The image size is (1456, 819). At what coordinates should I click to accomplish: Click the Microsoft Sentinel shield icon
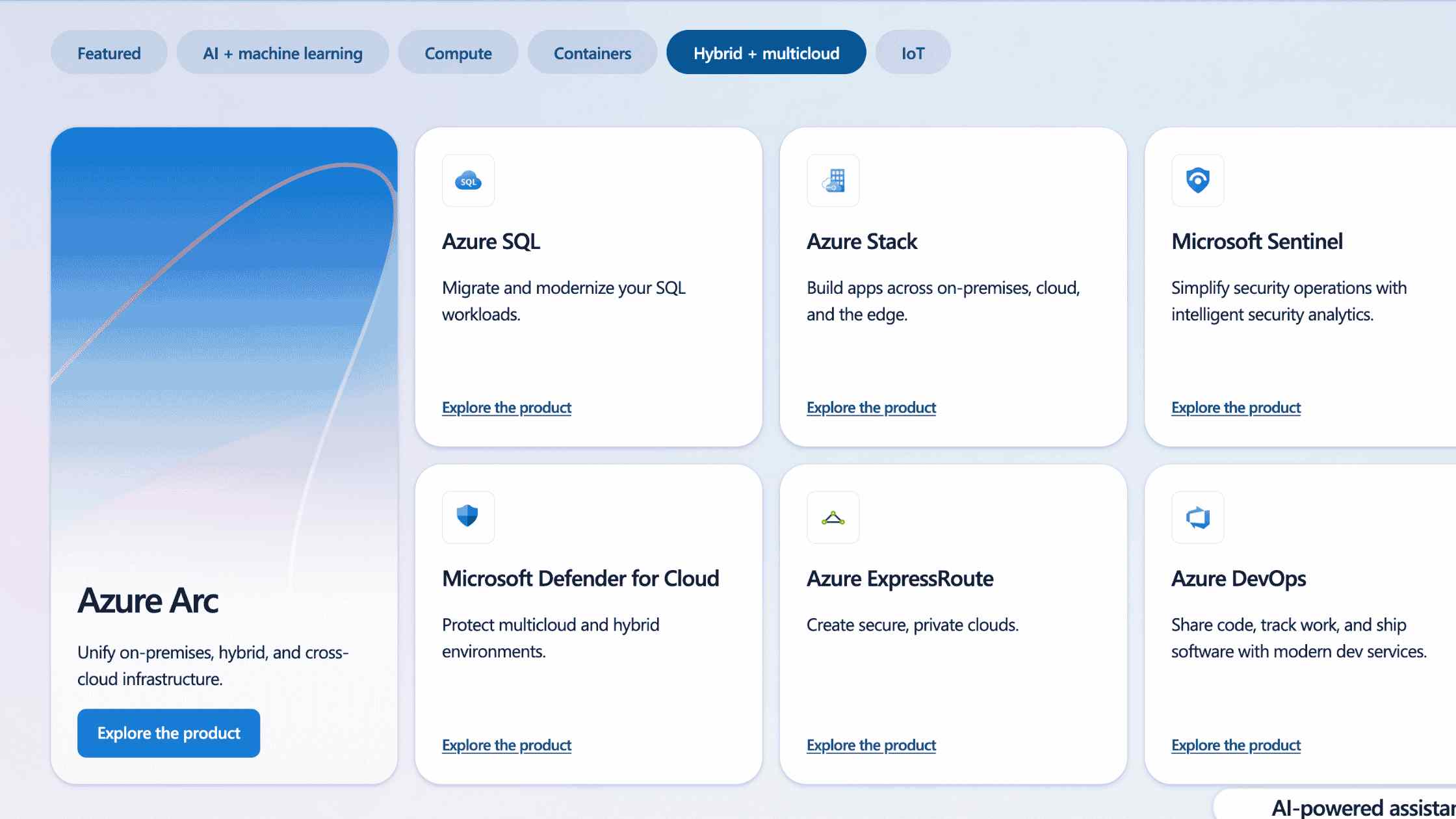click(x=1197, y=181)
